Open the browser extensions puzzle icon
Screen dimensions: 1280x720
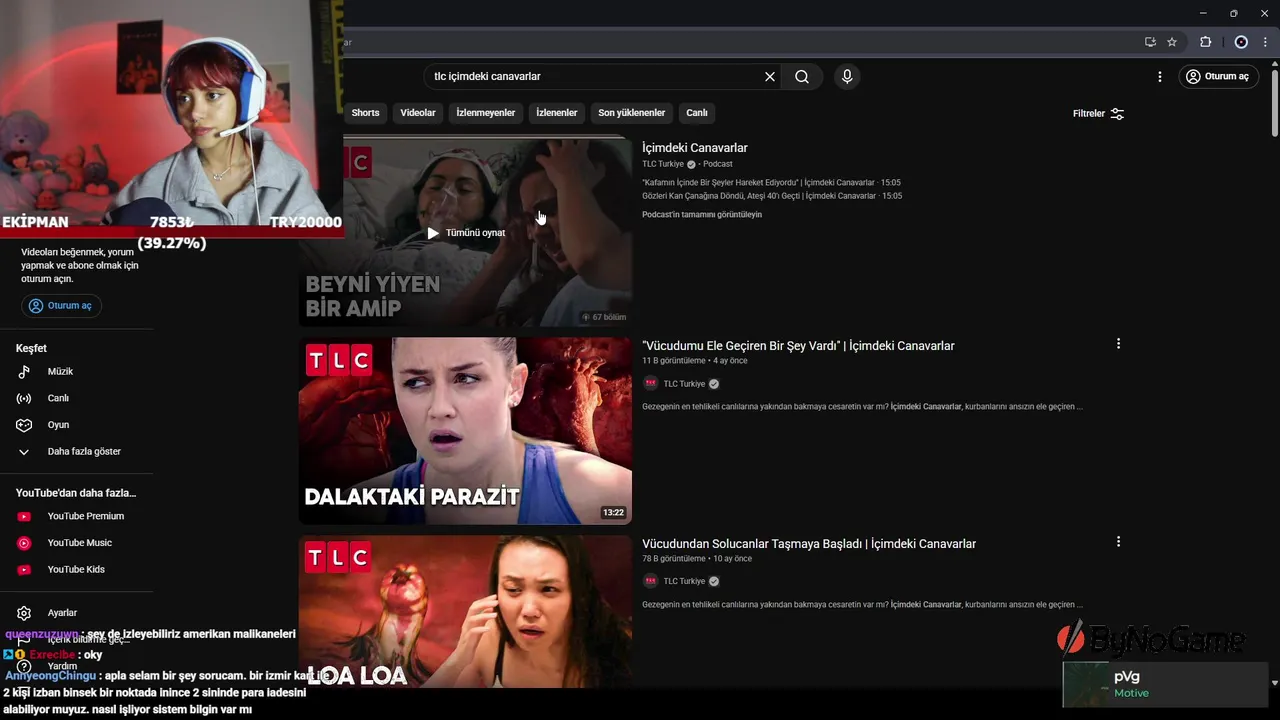click(x=1205, y=42)
